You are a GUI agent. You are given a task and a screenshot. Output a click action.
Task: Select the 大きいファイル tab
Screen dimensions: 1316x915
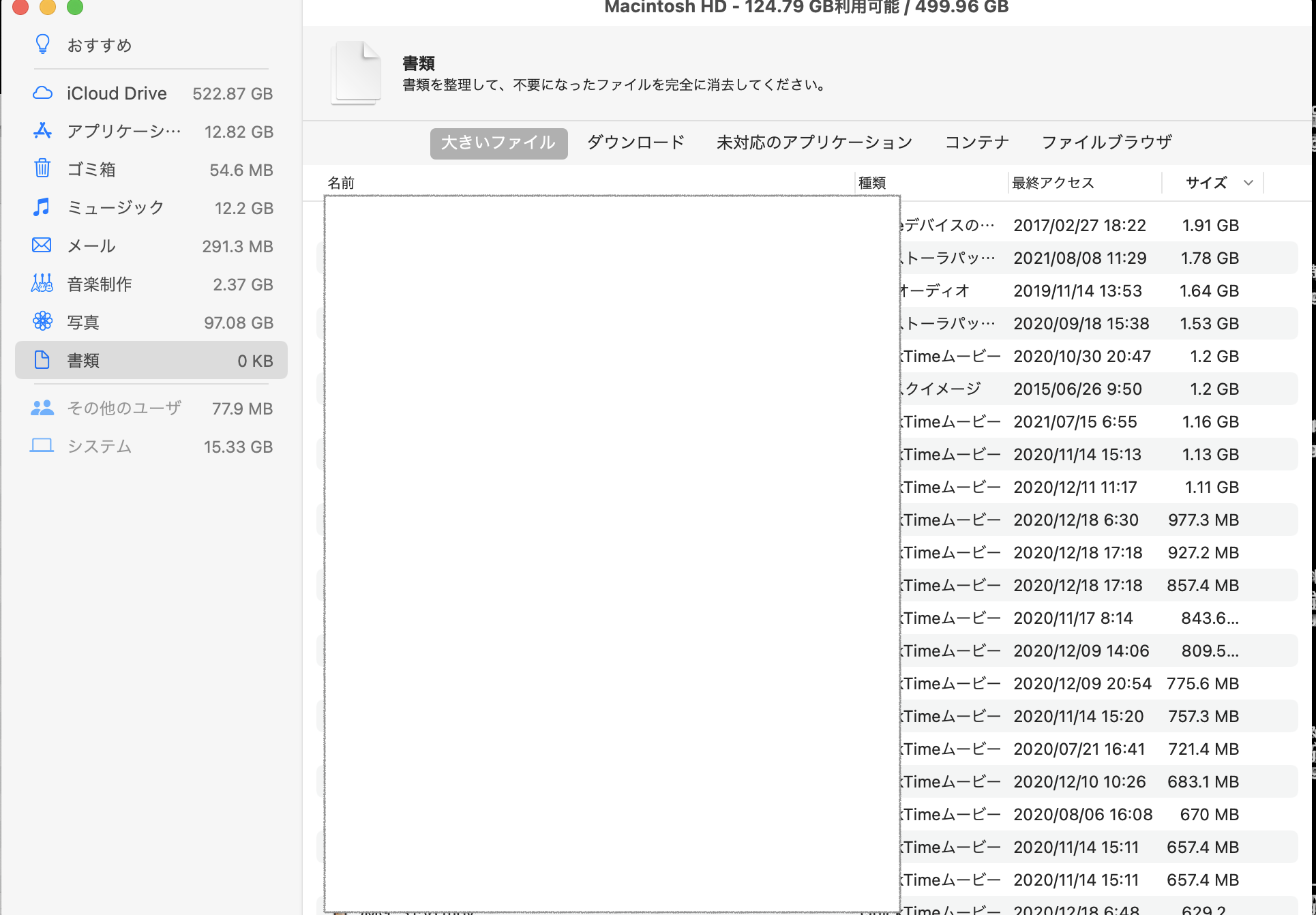498,143
